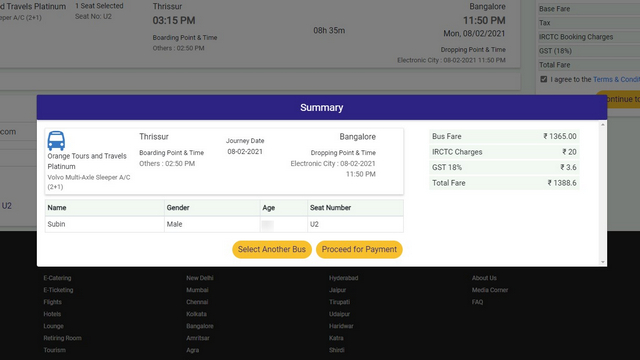Open the Terms & Conditions link

click(616, 79)
